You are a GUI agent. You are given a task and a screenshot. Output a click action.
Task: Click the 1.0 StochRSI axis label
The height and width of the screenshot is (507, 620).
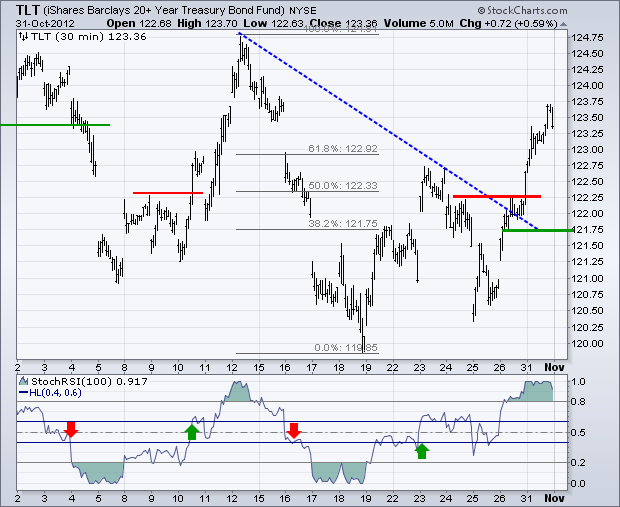pyautogui.click(x=579, y=382)
